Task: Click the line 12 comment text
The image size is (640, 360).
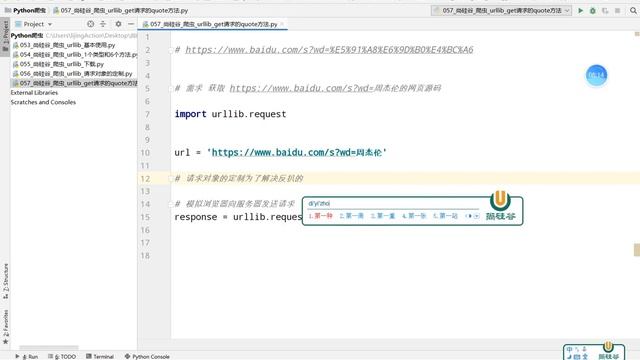Action: click(239, 178)
